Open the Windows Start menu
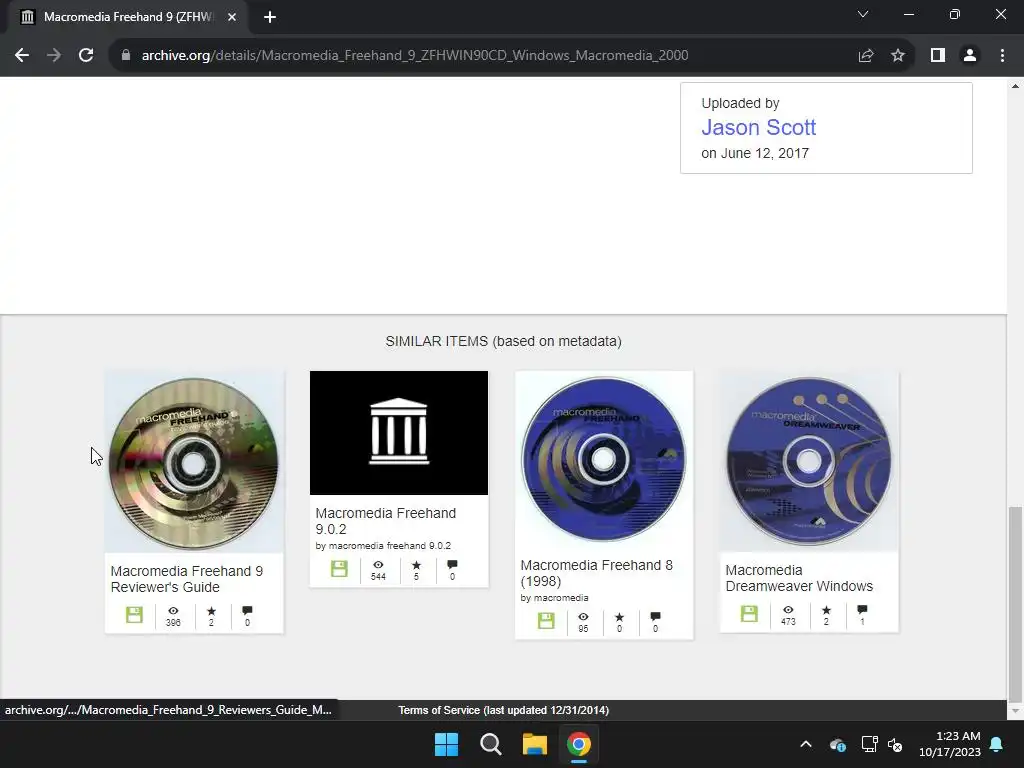Screen dimensions: 1024x768 tap(447, 744)
